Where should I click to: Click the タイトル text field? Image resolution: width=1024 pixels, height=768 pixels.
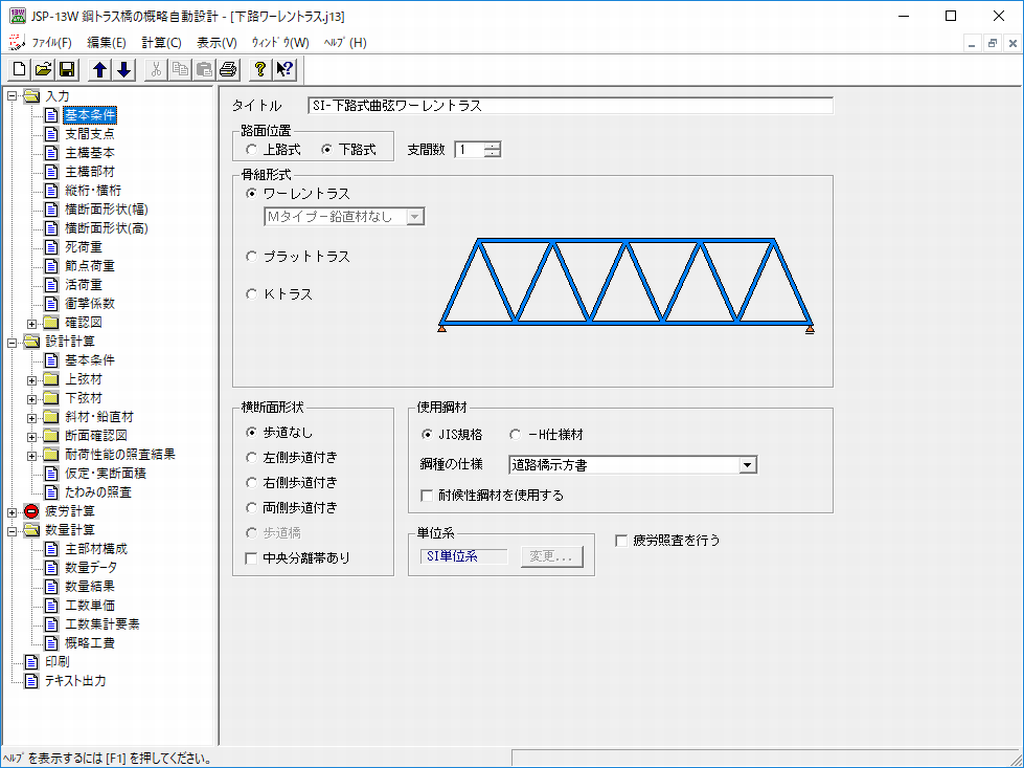[570, 106]
